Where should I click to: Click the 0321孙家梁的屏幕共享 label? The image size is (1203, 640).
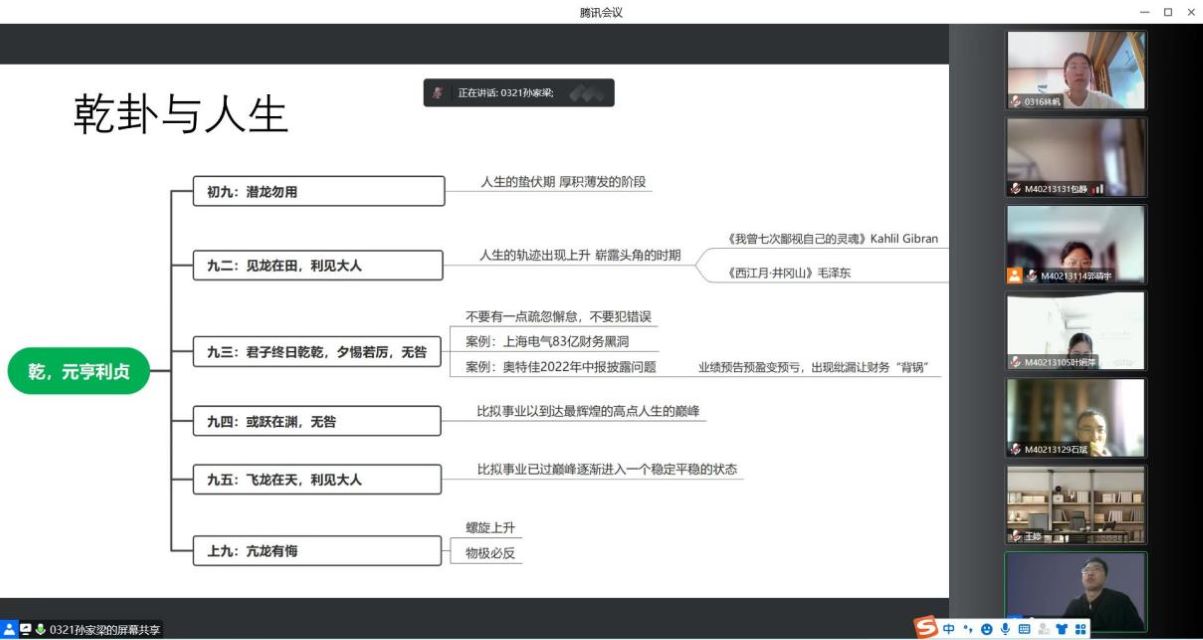click(104, 630)
